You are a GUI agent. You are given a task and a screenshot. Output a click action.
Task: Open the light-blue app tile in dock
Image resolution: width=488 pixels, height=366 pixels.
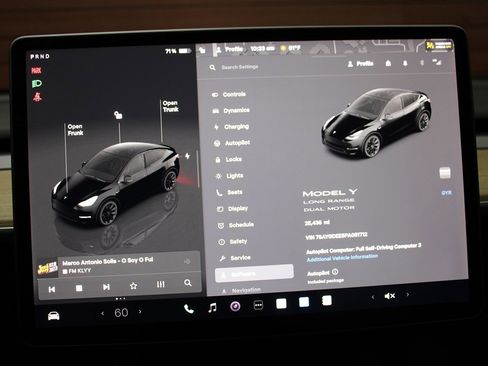[304, 302]
